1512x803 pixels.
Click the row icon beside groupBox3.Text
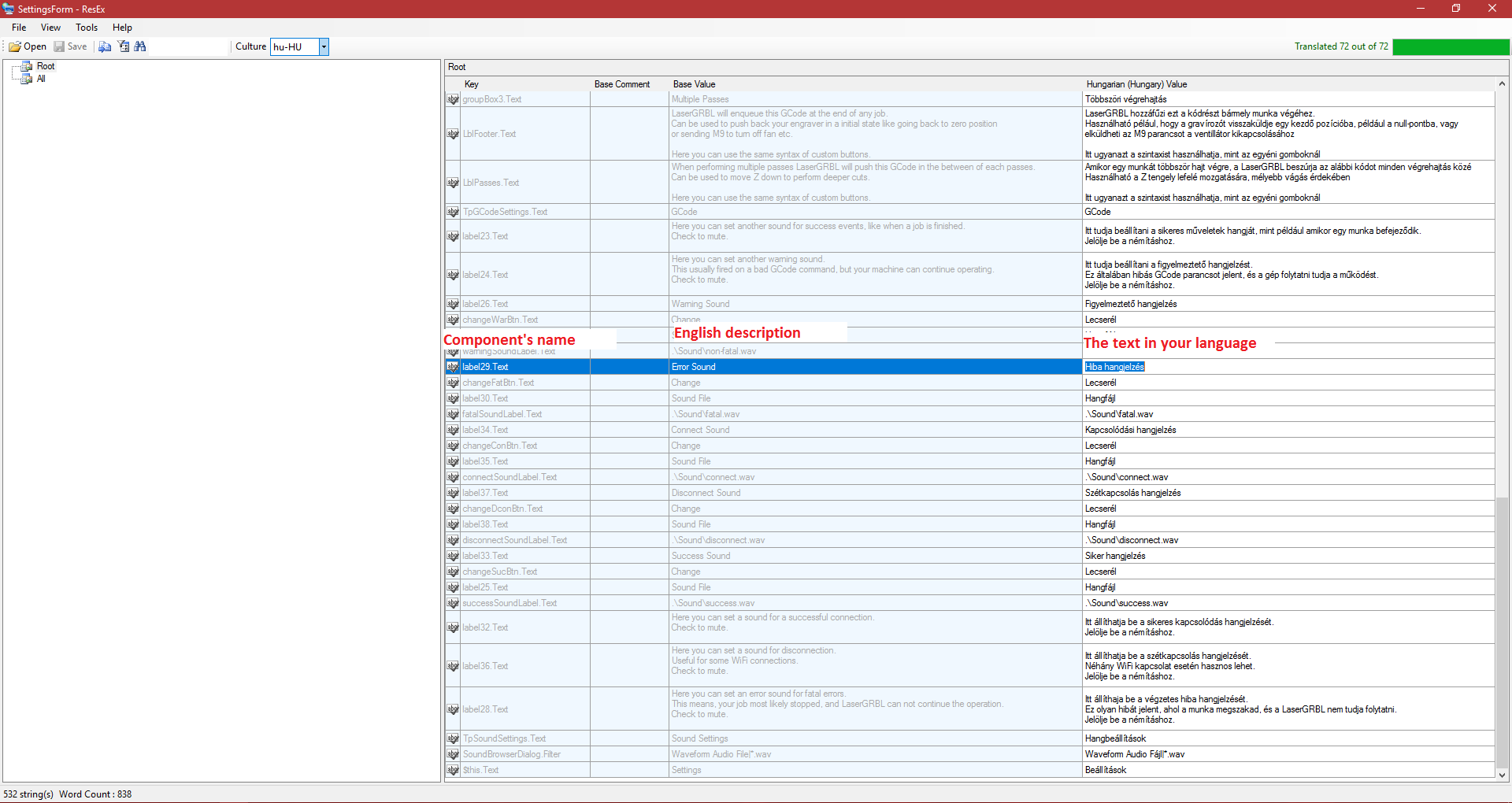point(453,99)
